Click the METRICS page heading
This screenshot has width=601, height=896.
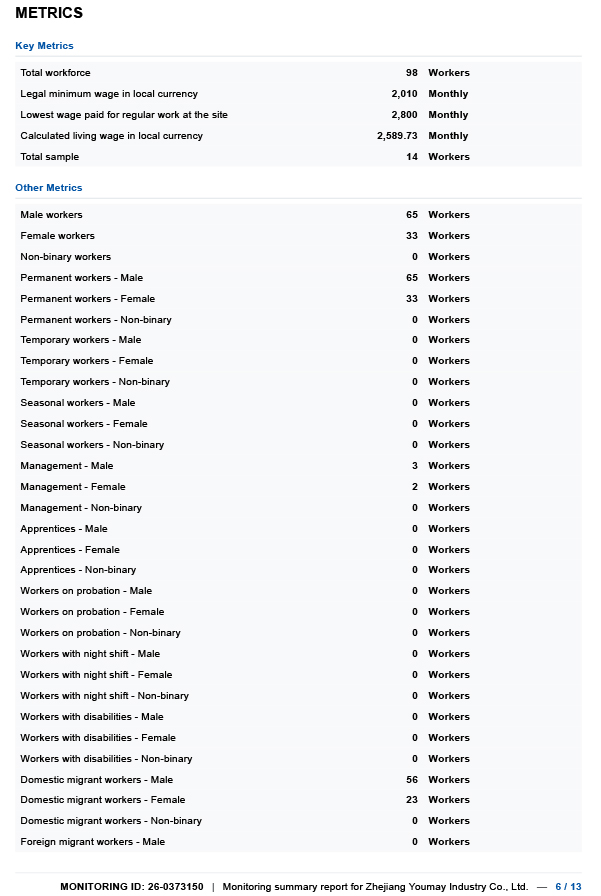(49, 14)
